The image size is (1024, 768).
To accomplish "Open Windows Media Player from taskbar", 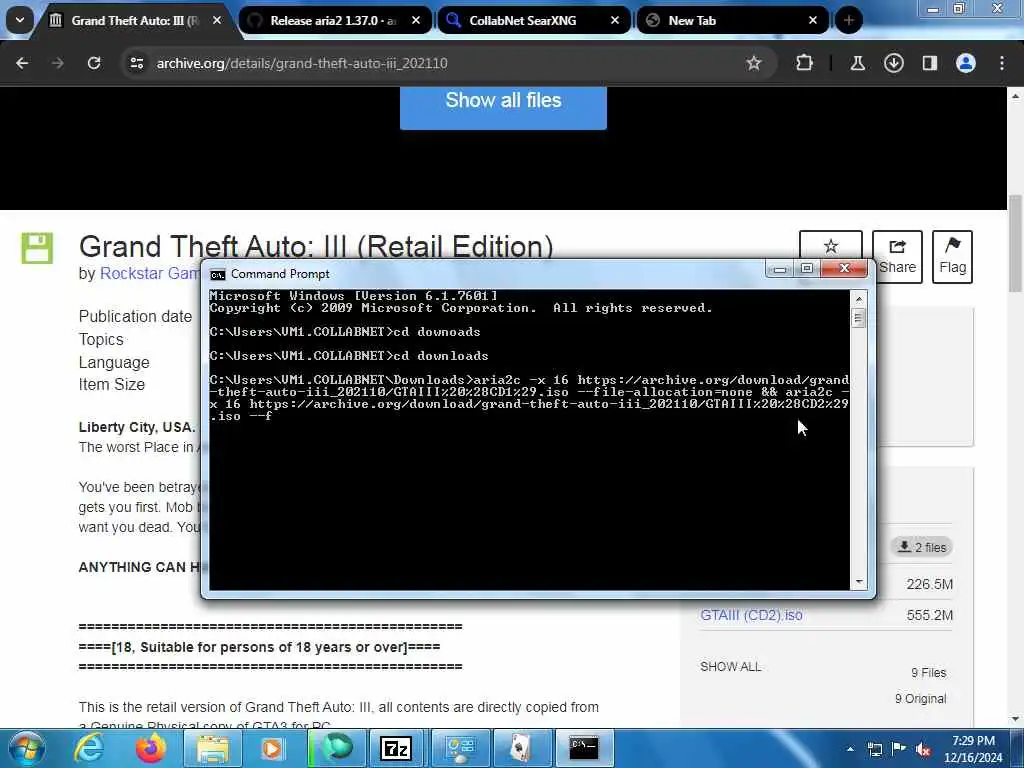I will pyautogui.click(x=273, y=748).
